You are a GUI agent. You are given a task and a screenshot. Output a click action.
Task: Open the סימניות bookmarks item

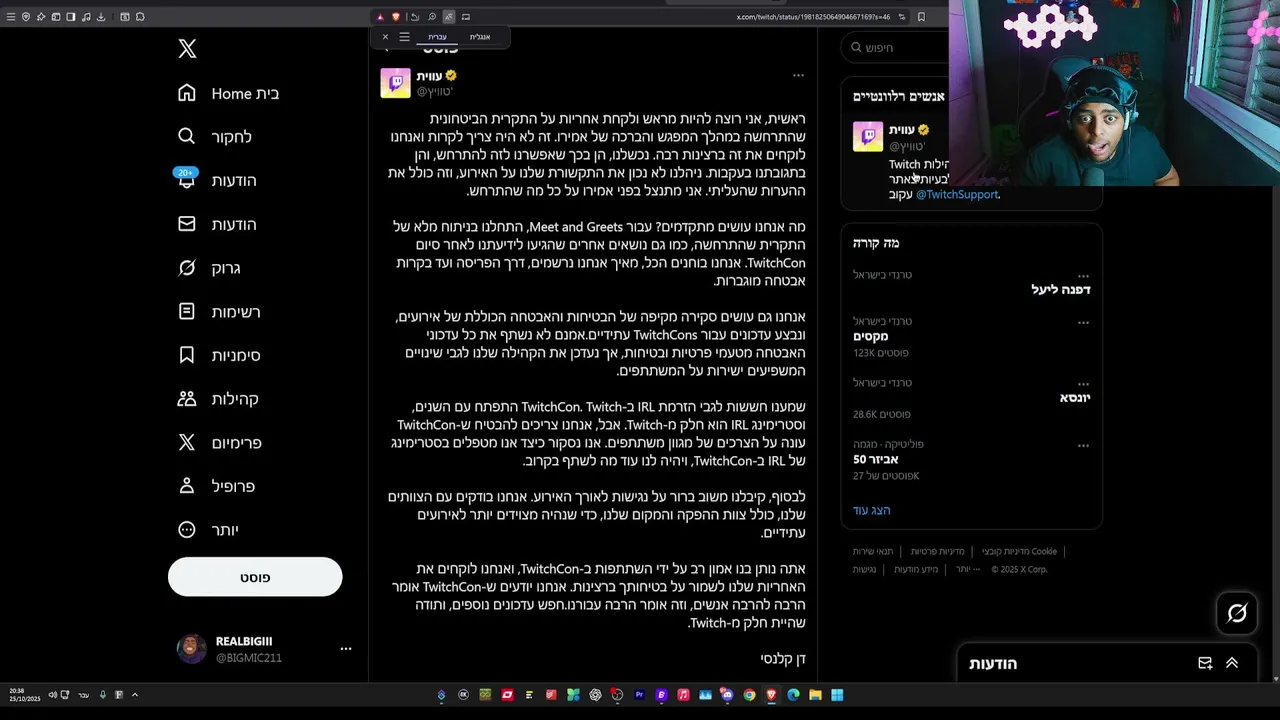218,355
